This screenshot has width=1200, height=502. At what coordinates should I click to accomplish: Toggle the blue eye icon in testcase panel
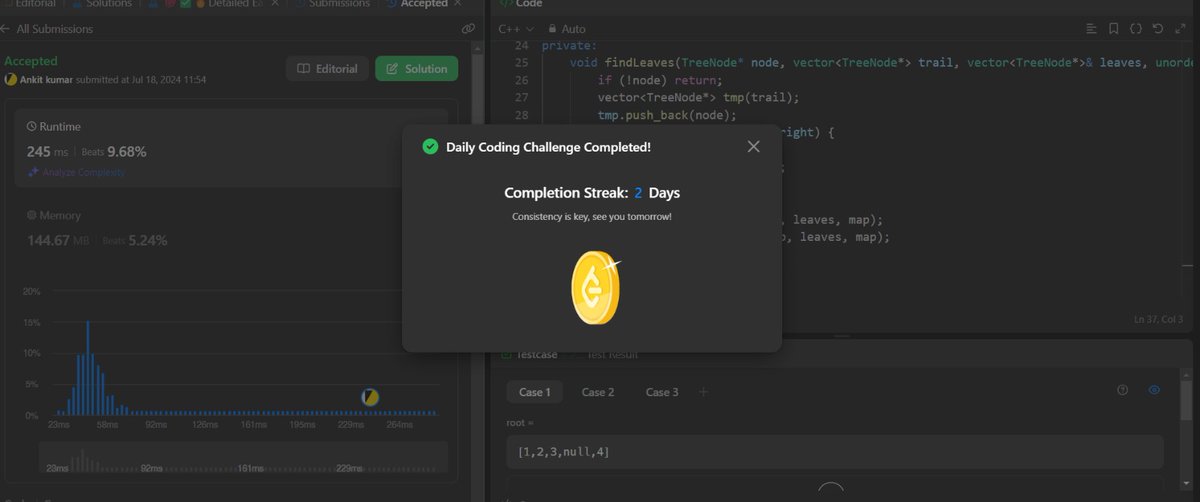pyautogui.click(x=1154, y=390)
